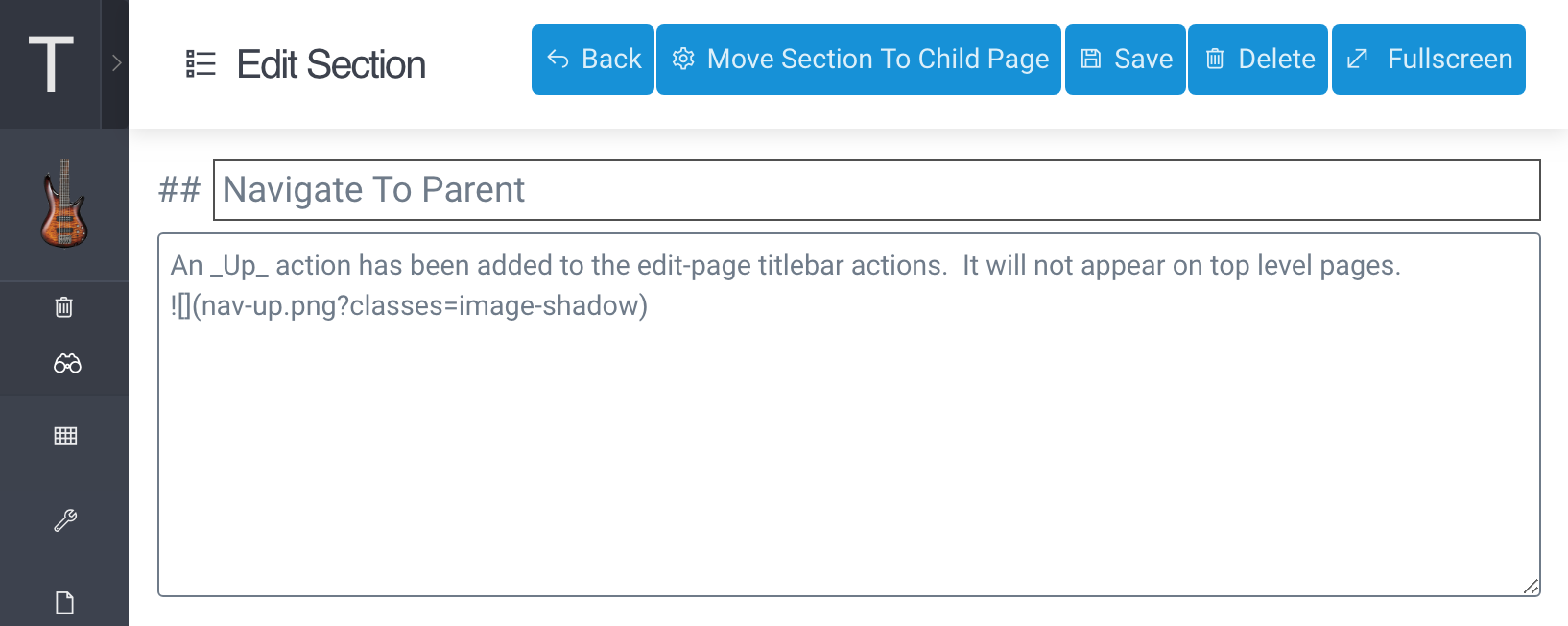Select the grid table icon in sidebar
The width and height of the screenshot is (1568, 626).
click(65, 436)
